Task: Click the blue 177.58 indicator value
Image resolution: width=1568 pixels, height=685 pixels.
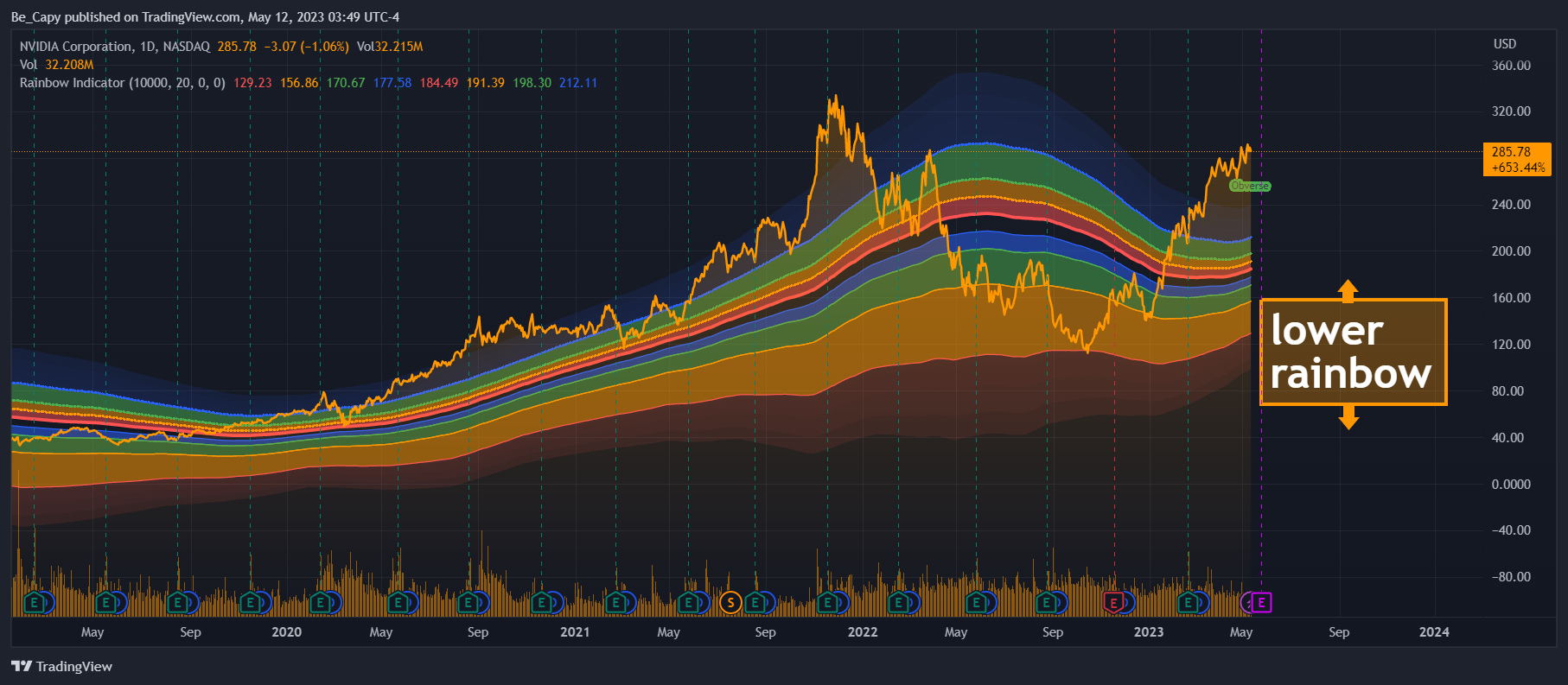Action: [392, 83]
